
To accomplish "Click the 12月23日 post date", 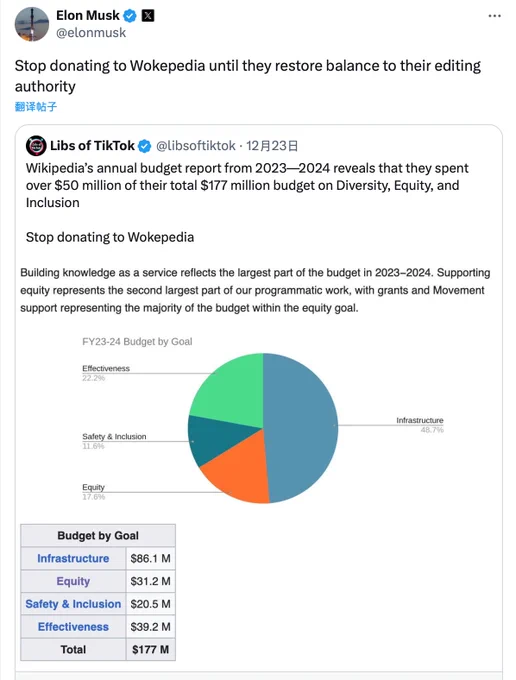I will point(272,146).
